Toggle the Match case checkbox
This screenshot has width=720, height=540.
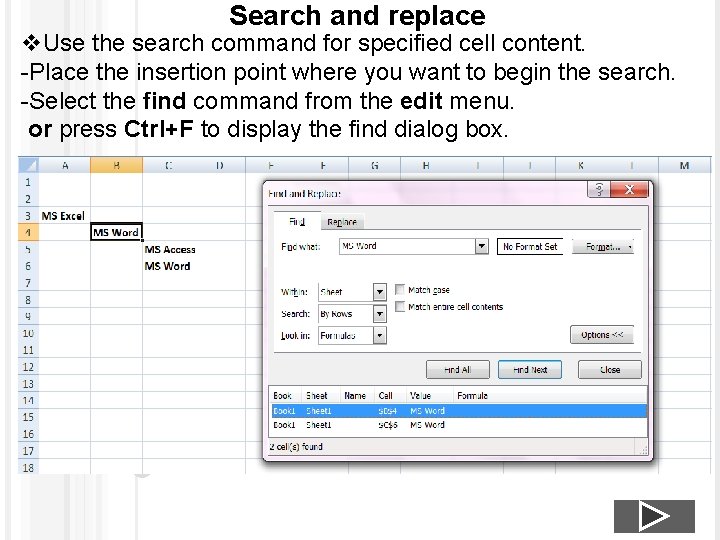point(400,289)
